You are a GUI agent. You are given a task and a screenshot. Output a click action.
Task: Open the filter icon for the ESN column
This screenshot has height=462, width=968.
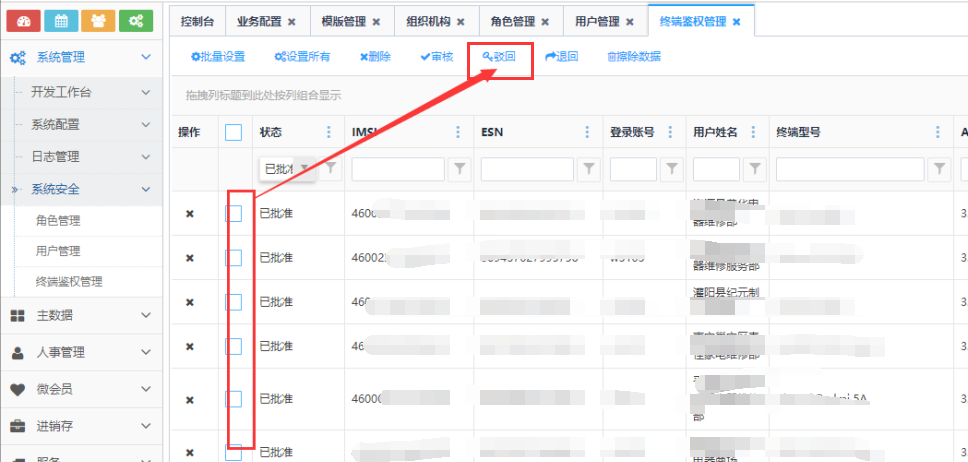pyautogui.click(x=589, y=169)
